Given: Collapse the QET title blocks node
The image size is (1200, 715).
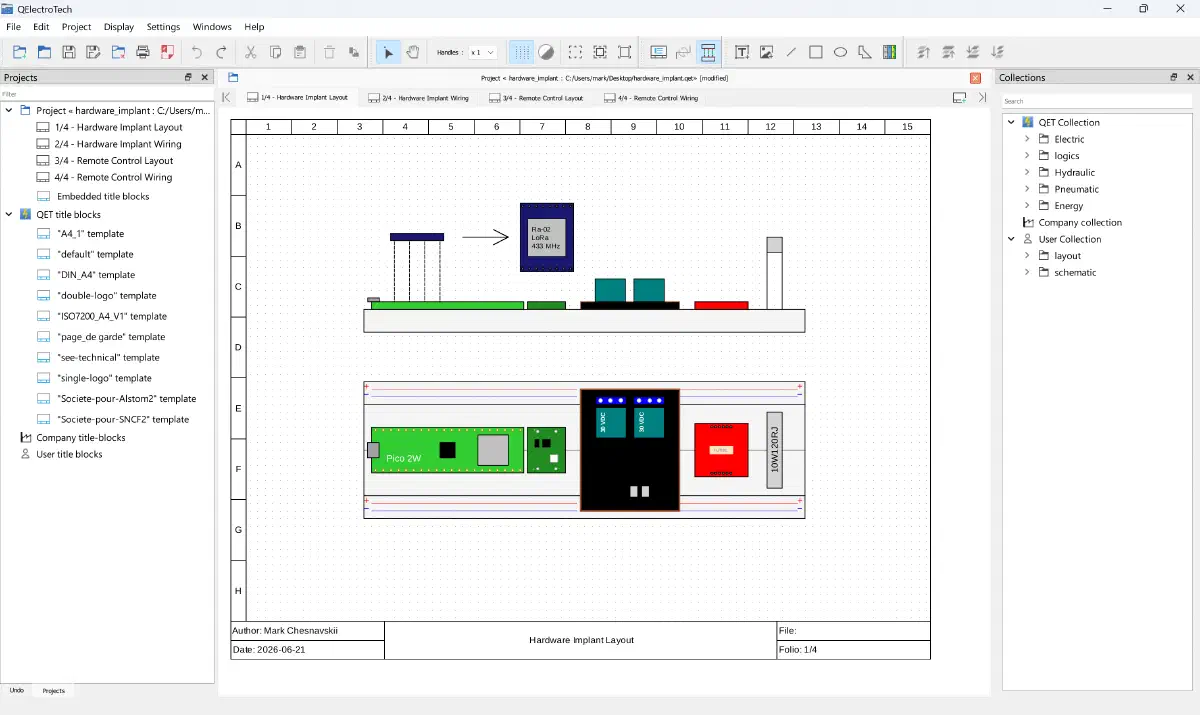Looking at the screenshot, I should [9, 214].
